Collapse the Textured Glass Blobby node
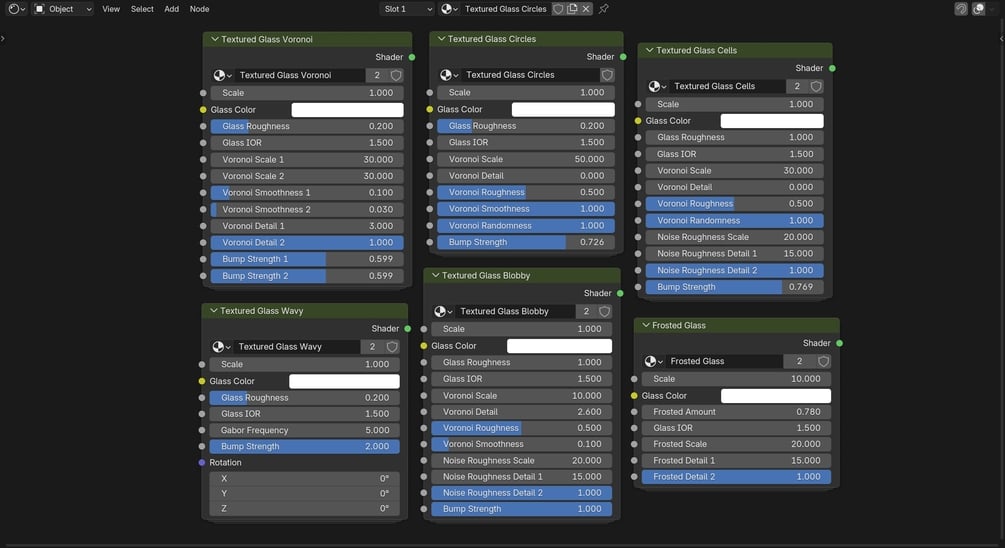The height and width of the screenshot is (548, 1005). [436, 276]
